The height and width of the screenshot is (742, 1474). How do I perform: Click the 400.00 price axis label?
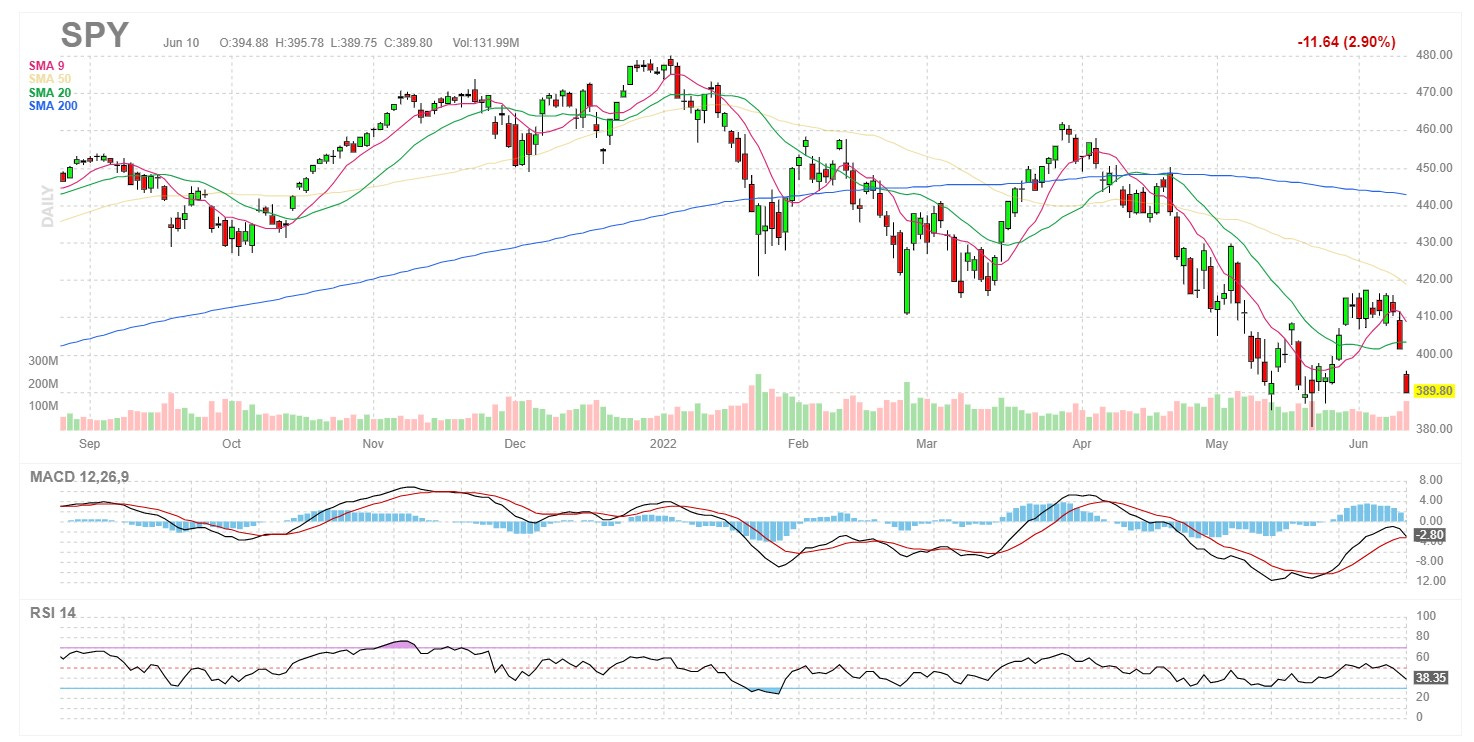point(1434,354)
